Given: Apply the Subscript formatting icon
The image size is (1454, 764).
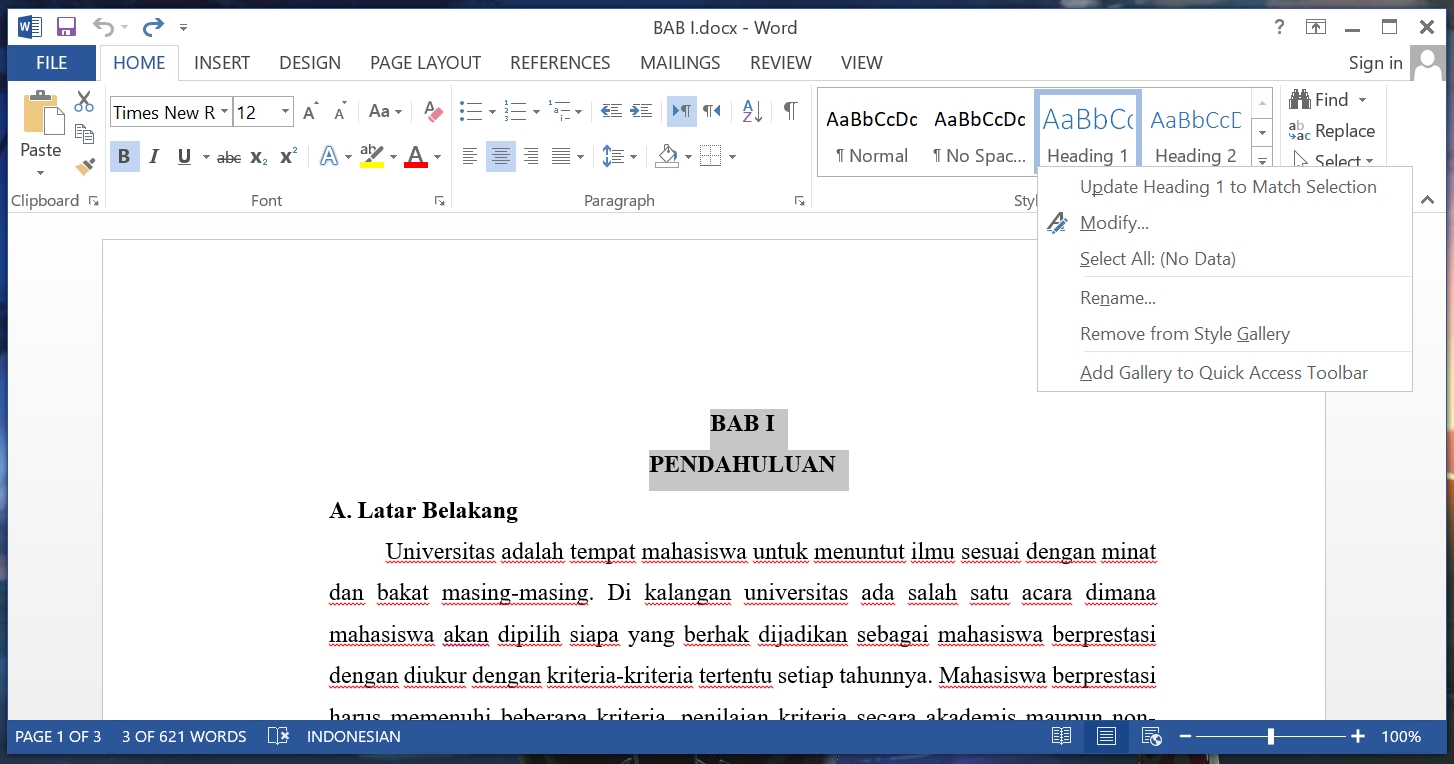Looking at the screenshot, I should tap(258, 157).
